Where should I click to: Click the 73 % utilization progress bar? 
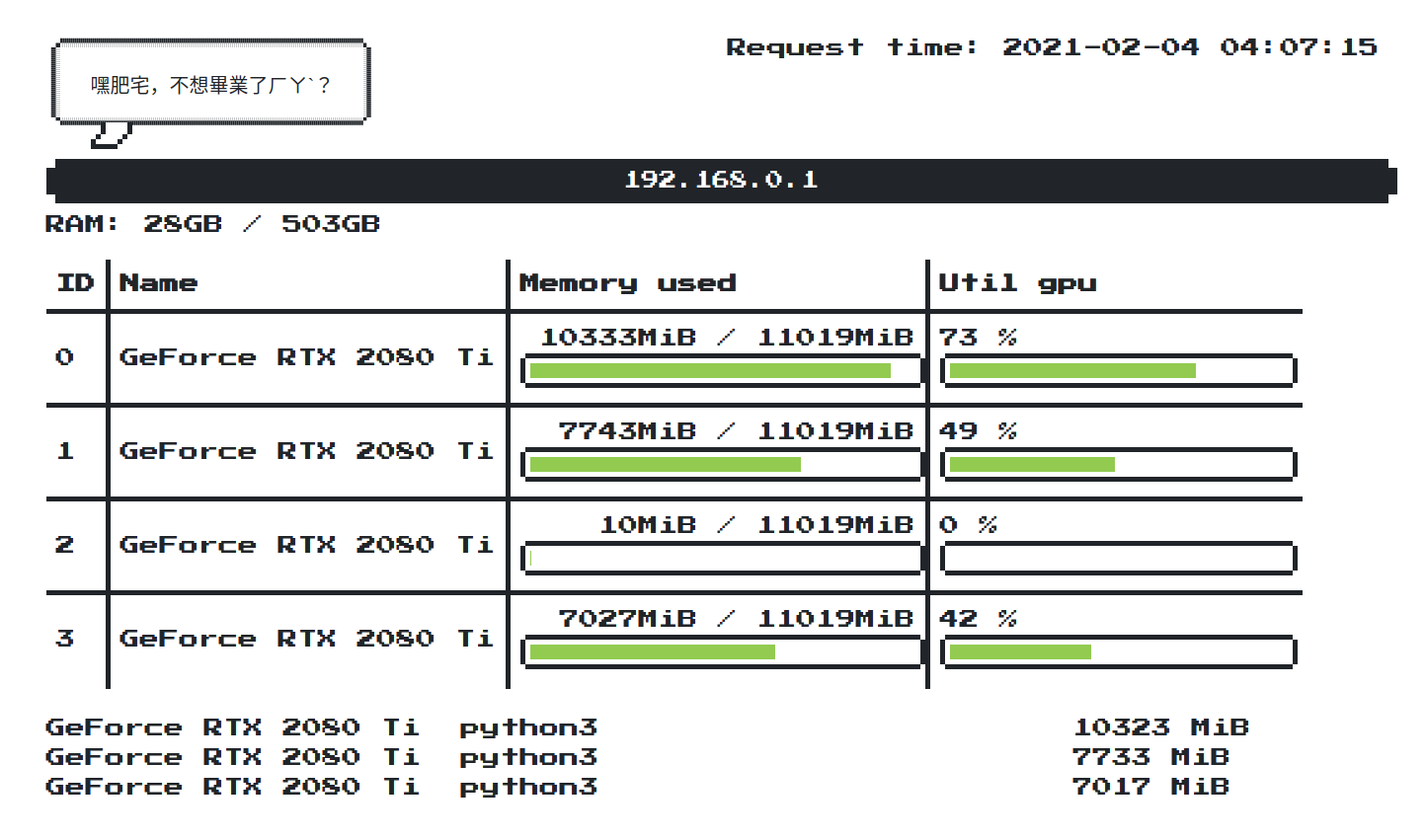1119,371
